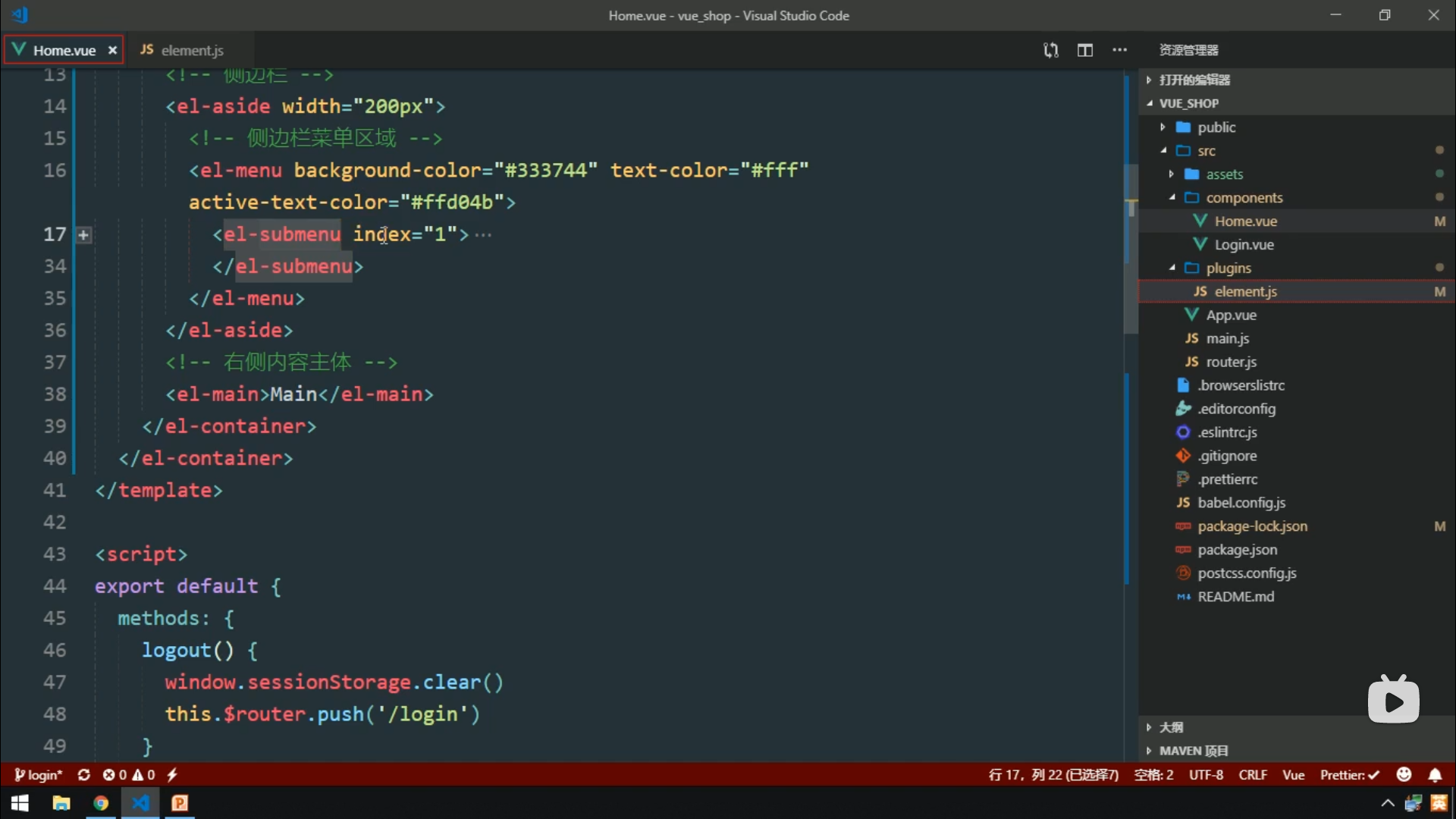Go to line via cursor position status
This screenshot has width=1456, height=819.
pos(1053,775)
